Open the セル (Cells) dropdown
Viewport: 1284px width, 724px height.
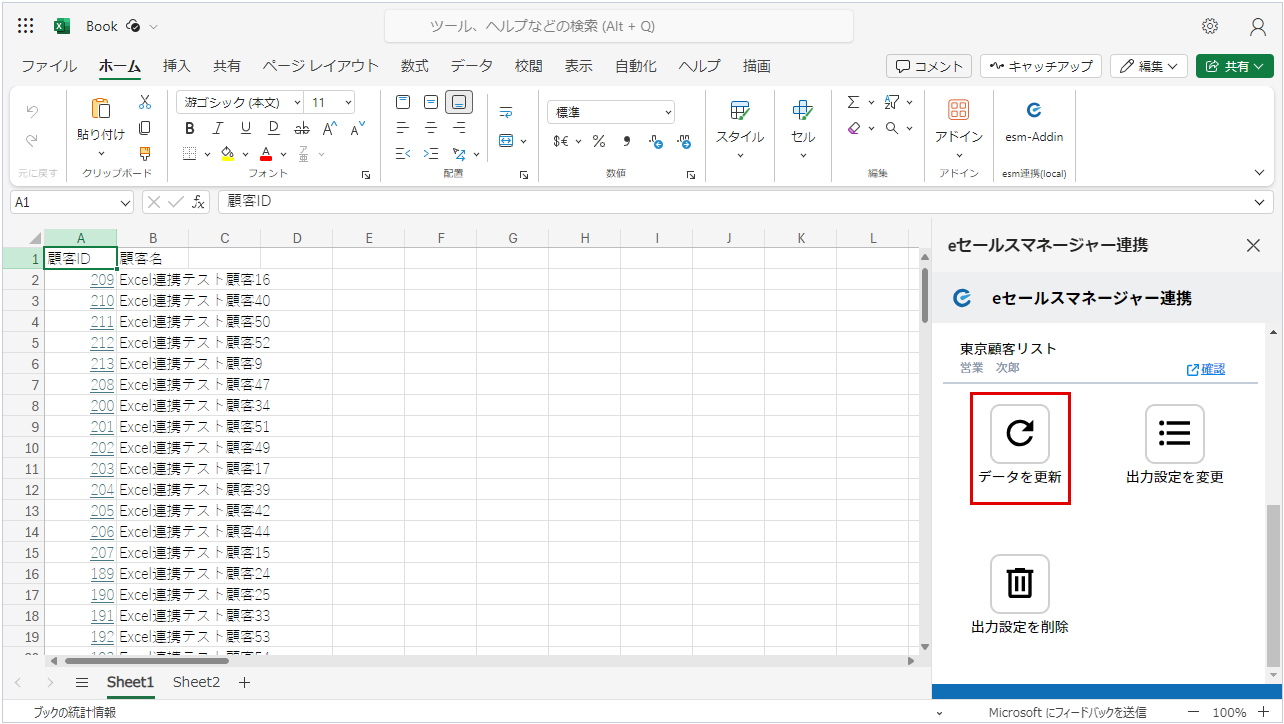[x=803, y=128]
